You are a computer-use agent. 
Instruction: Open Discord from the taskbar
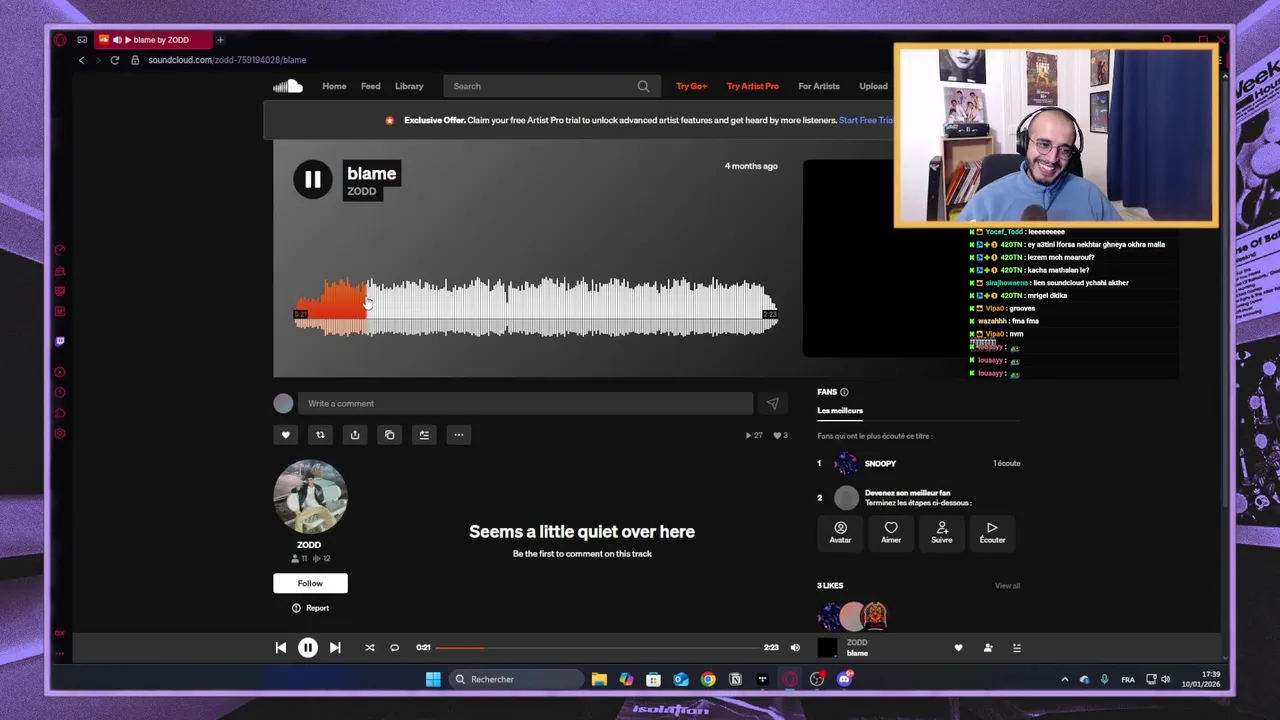point(844,680)
